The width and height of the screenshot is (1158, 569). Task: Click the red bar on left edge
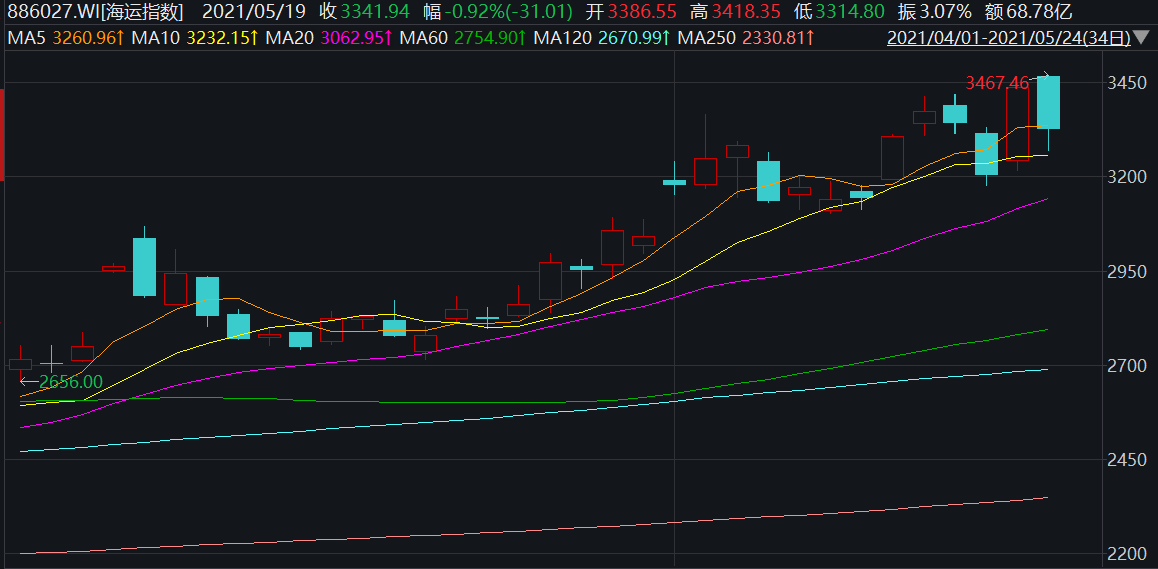coord(3,120)
